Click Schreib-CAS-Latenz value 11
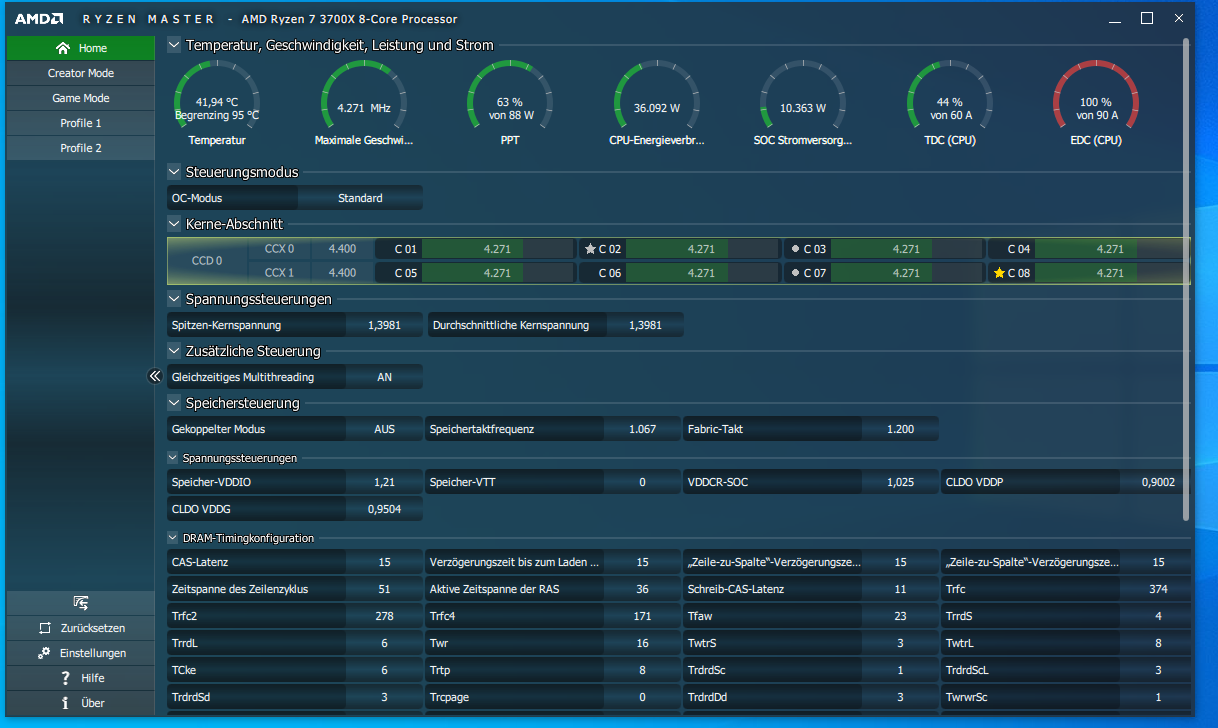Image resolution: width=1218 pixels, height=728 pixels. (x=900, y=589)
